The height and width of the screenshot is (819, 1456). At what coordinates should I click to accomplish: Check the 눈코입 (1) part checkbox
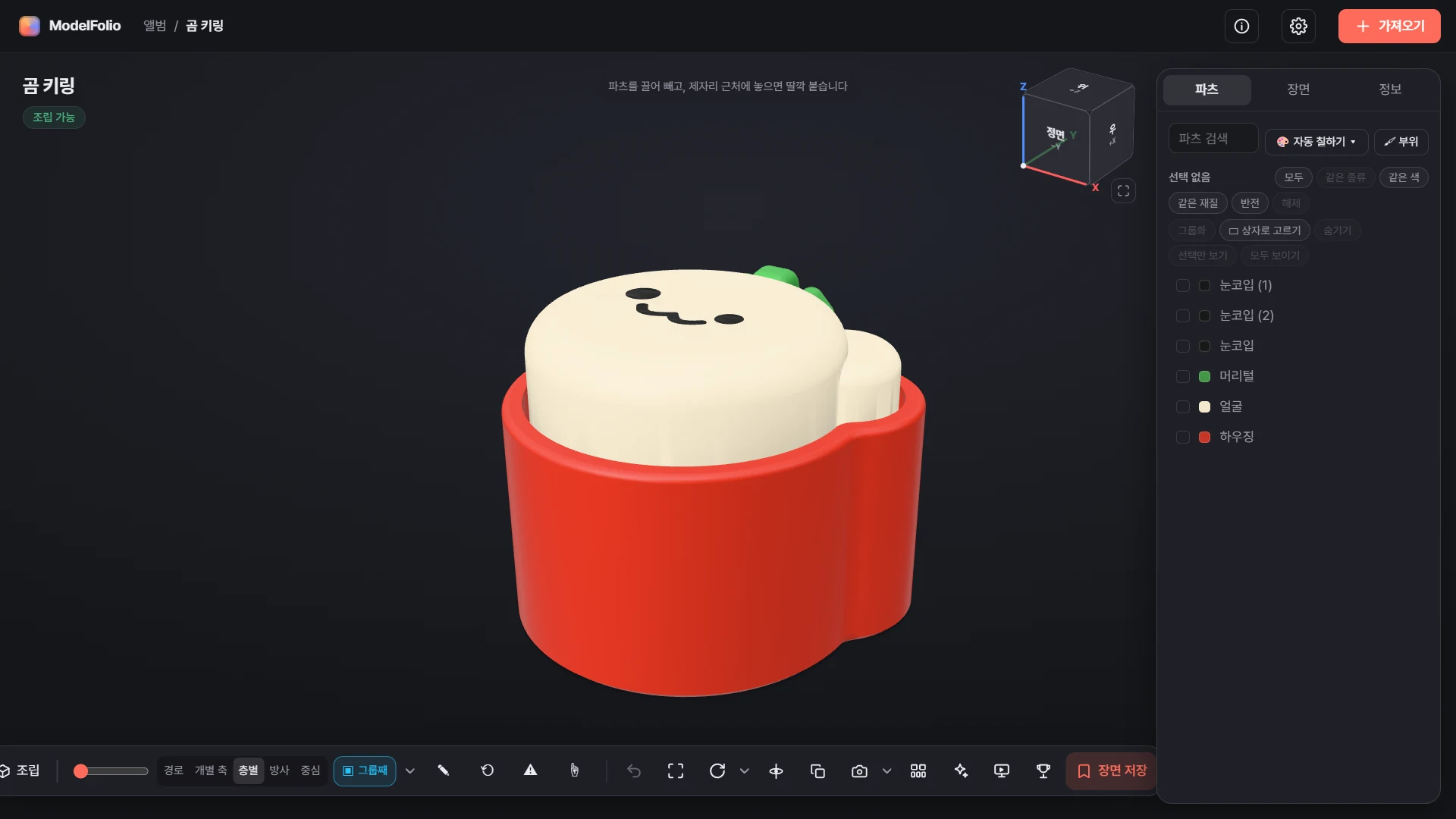(1182, 286)
